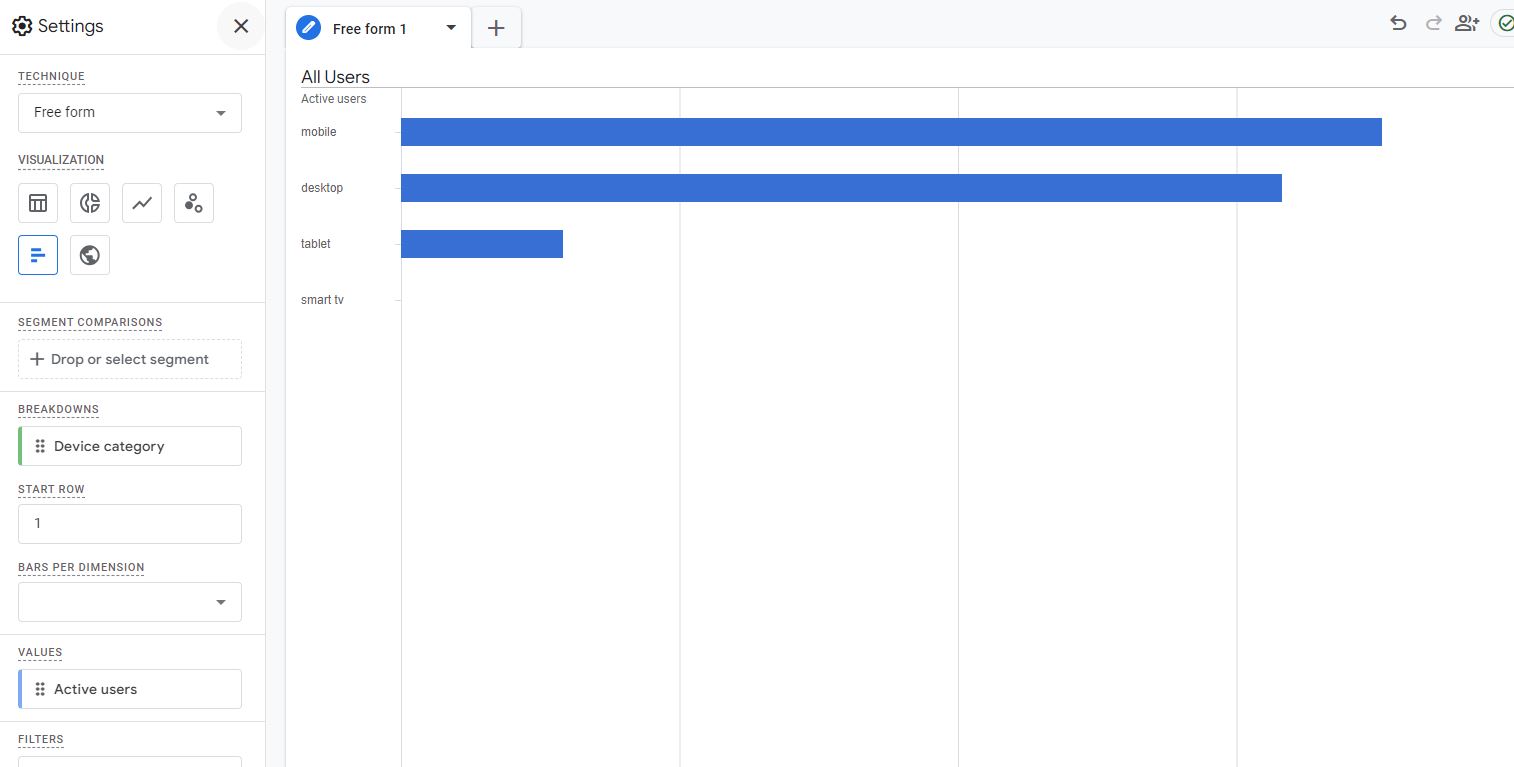Select the Bar chart visualization

[x=37, y=255]
